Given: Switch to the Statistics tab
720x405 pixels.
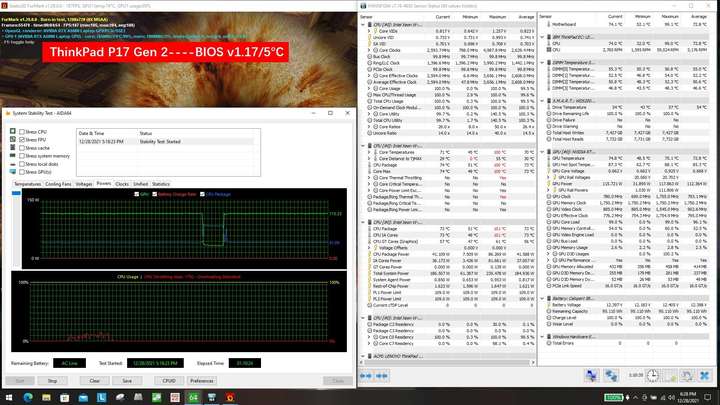Looking at the screenshot, I should 161,184.
